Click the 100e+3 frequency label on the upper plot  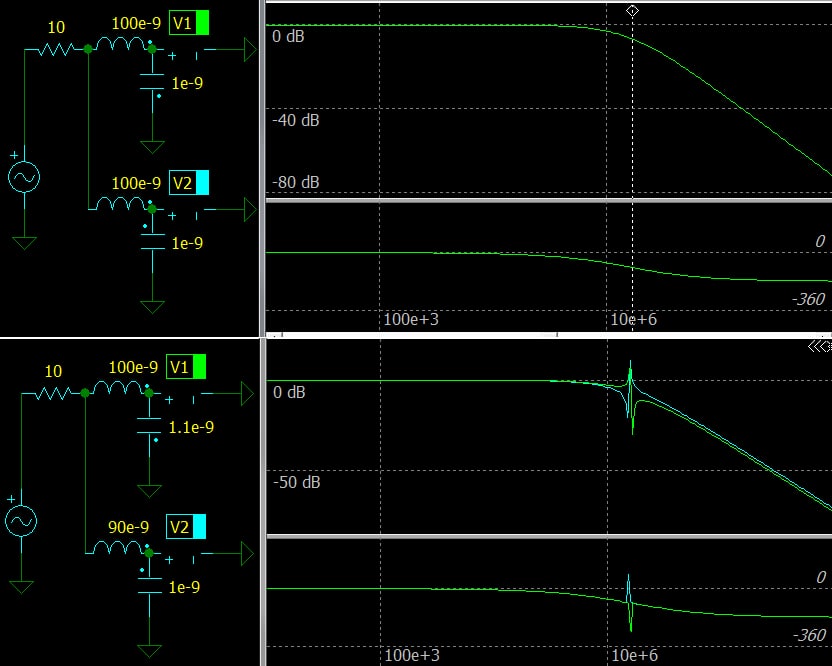411,319
